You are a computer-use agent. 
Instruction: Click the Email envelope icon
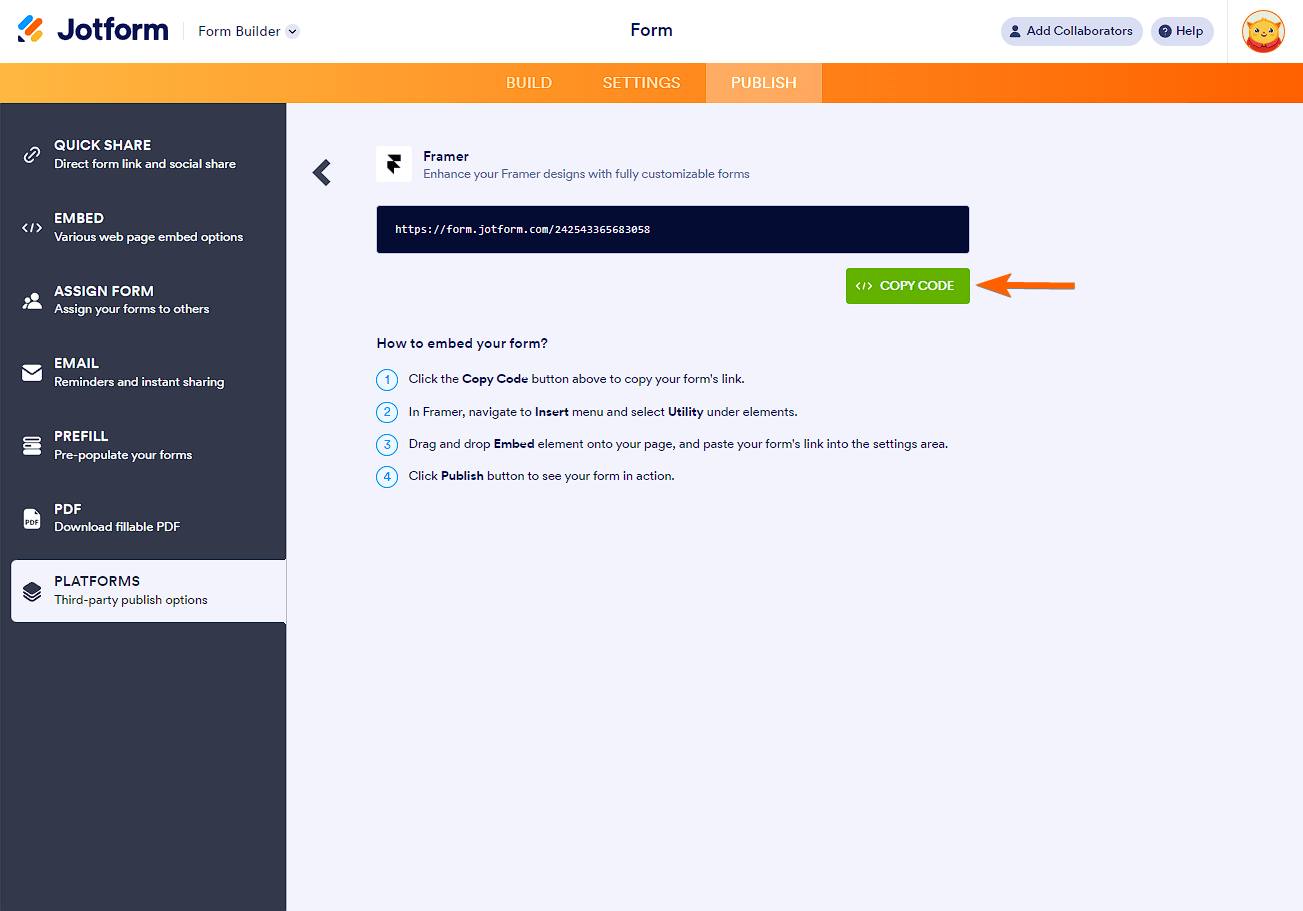(32, 373)
